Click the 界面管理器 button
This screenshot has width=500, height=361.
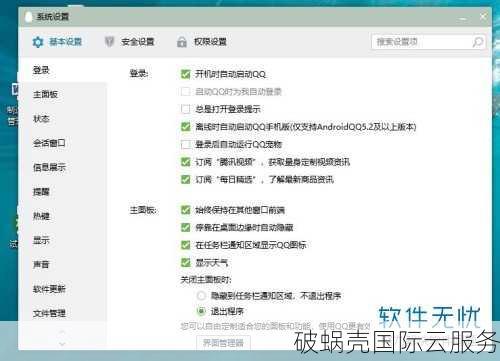click(223, 342)
